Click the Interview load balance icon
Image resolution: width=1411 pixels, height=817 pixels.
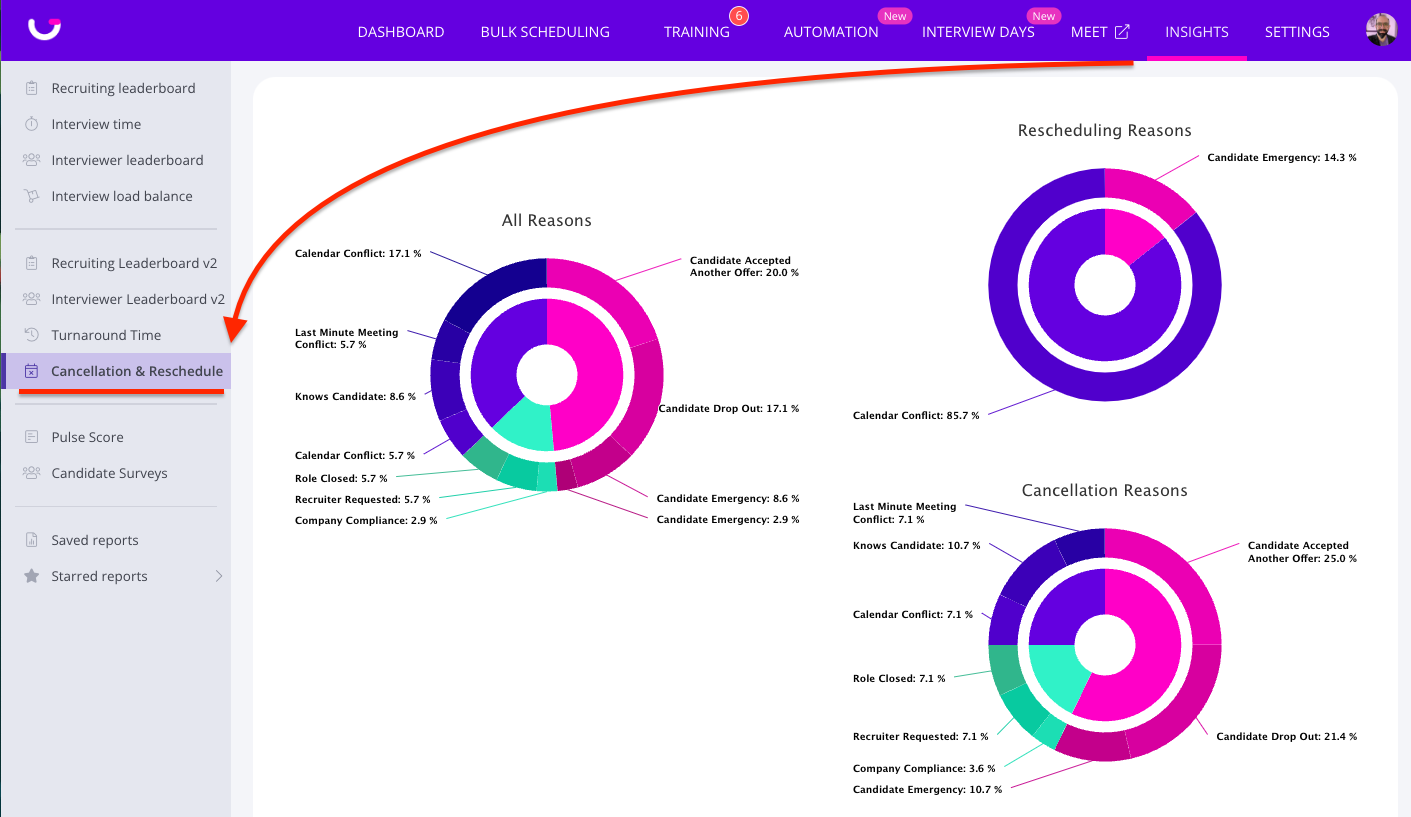point(32,196)
